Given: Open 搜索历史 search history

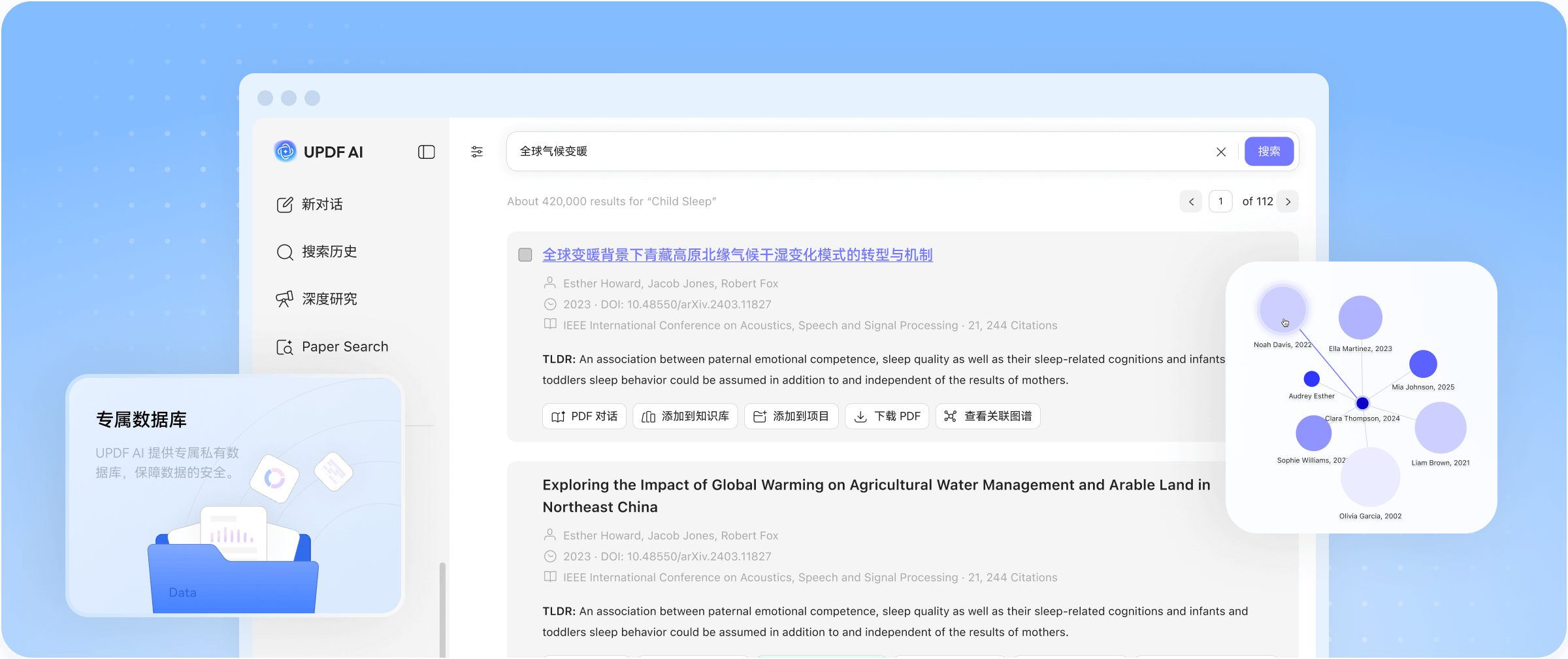Looking at the screenshot, I should pyautogui.click(x=318, y=252).
